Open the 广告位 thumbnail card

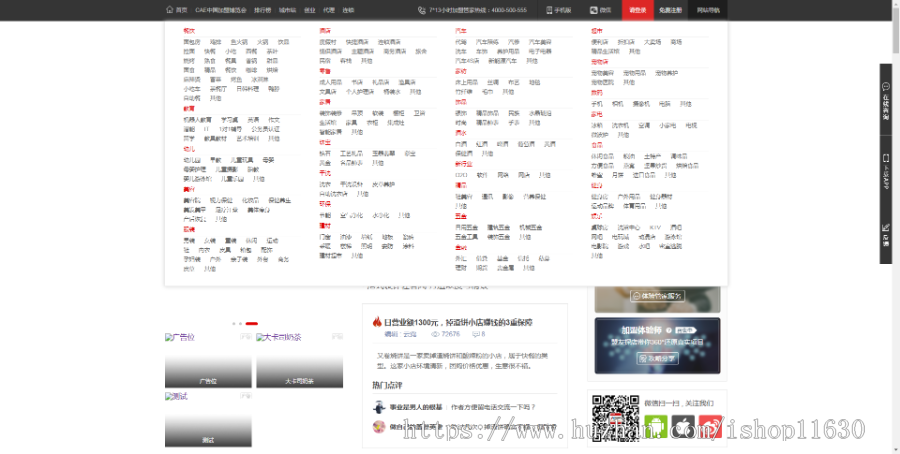click(208, 360)
